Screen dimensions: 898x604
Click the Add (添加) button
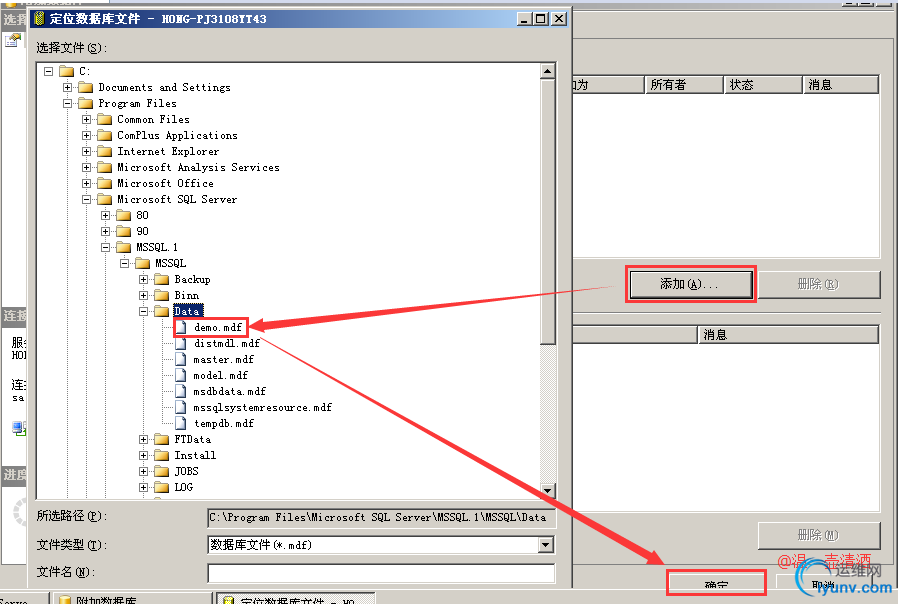coord(691,284)
